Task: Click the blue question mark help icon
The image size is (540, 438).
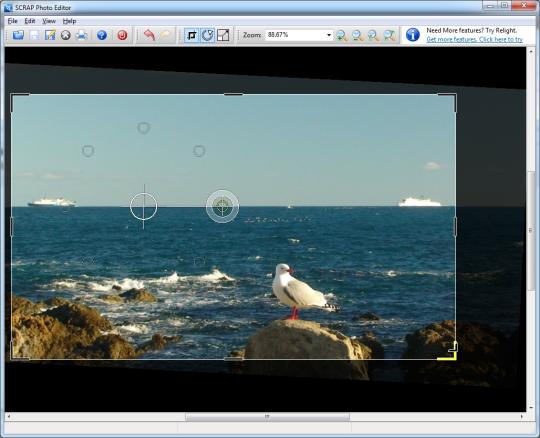Action: click(102, 35)
